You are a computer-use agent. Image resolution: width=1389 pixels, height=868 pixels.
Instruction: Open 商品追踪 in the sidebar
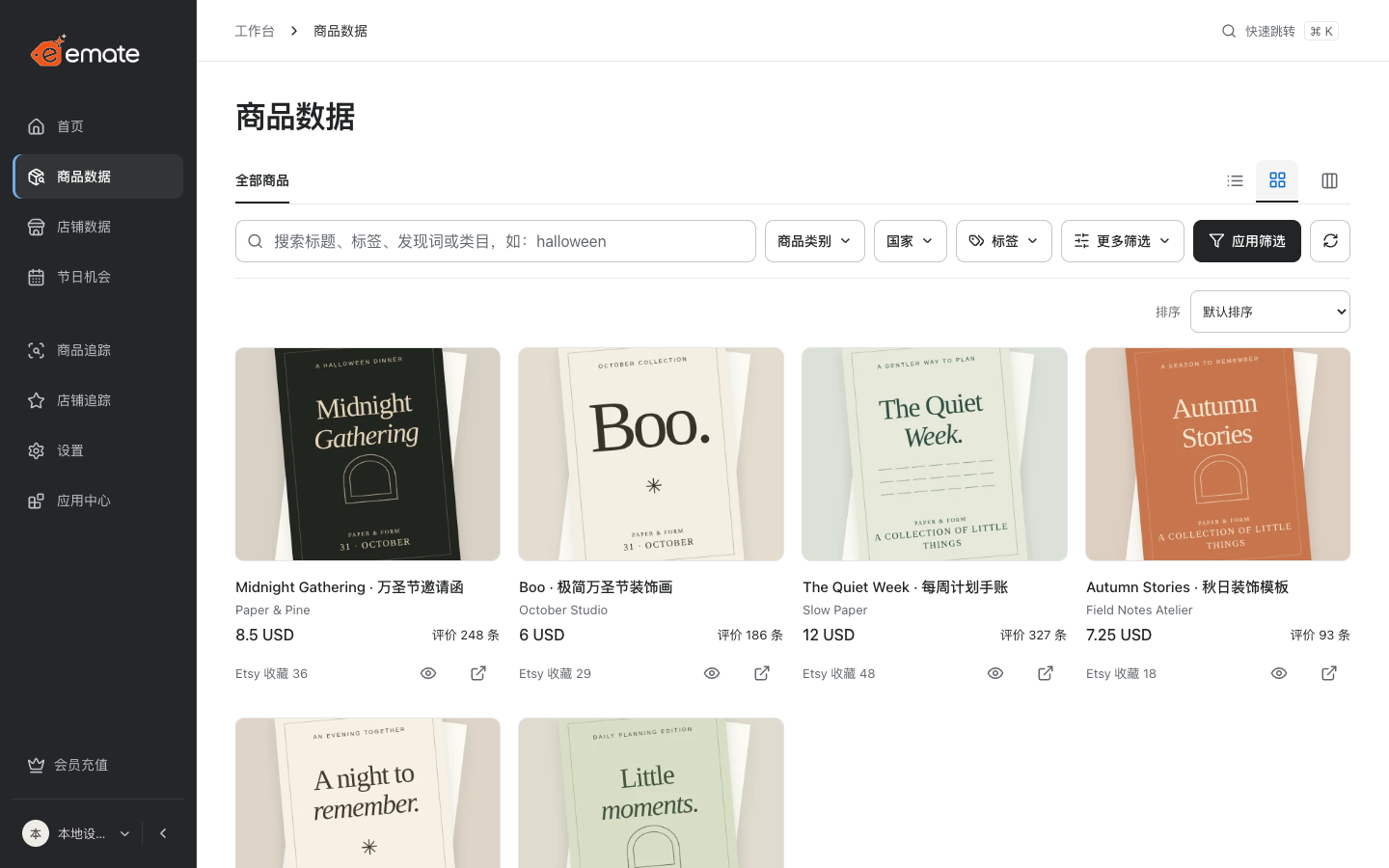98,350
